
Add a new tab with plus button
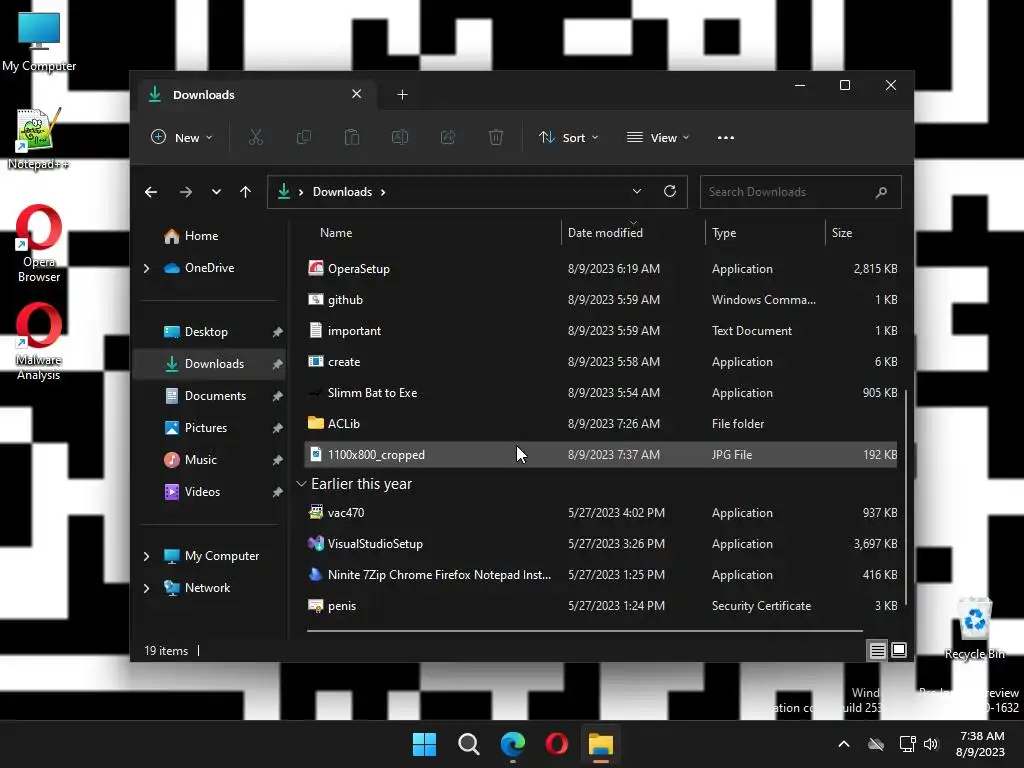pos(402,95)
